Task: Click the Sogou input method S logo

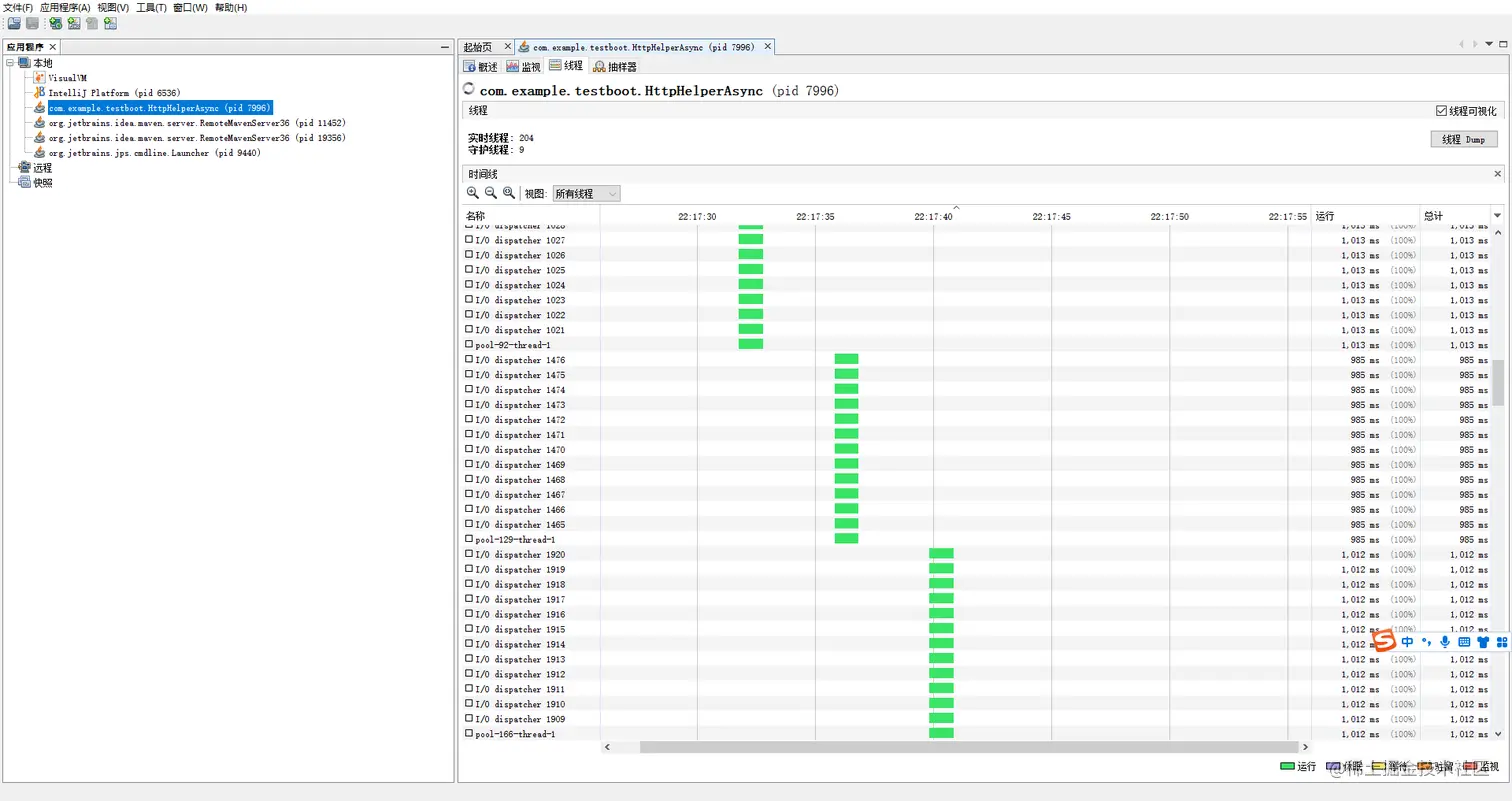Action: pos(1384,641)
